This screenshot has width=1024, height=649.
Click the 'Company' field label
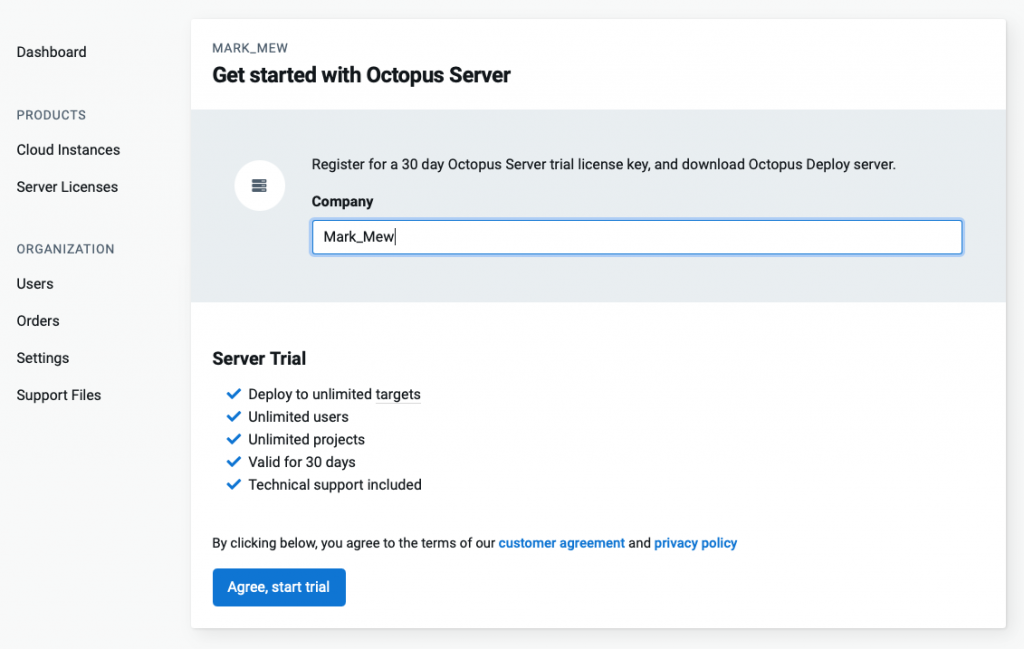(342, 202)
